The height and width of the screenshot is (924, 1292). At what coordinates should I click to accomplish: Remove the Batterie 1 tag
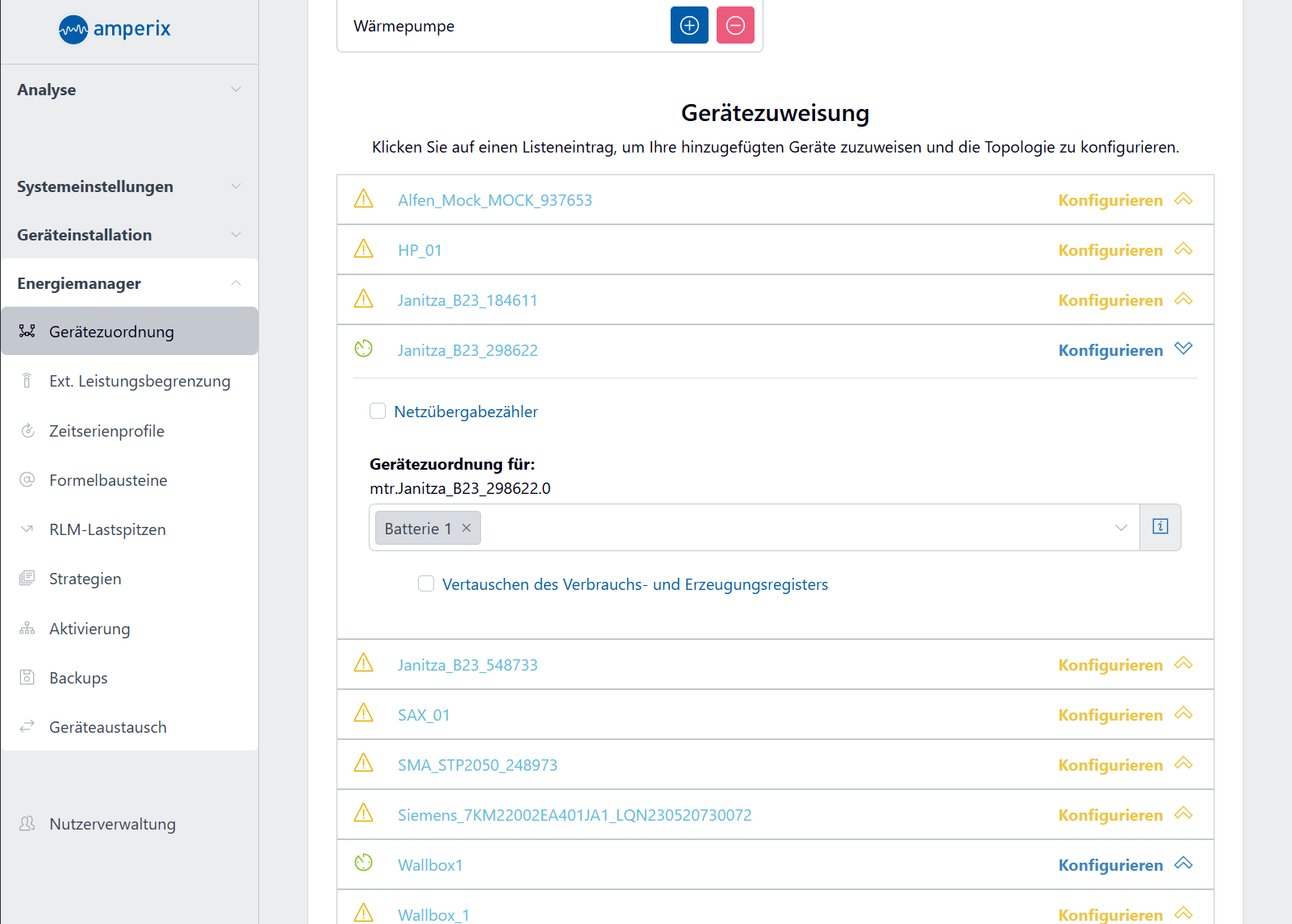pyautogui.click(x=466, y=528)
